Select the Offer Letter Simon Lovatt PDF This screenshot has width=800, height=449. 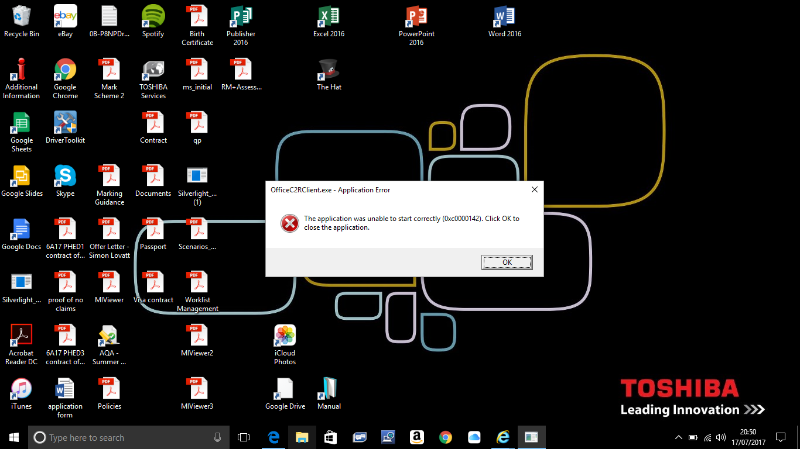click(109, 238)
